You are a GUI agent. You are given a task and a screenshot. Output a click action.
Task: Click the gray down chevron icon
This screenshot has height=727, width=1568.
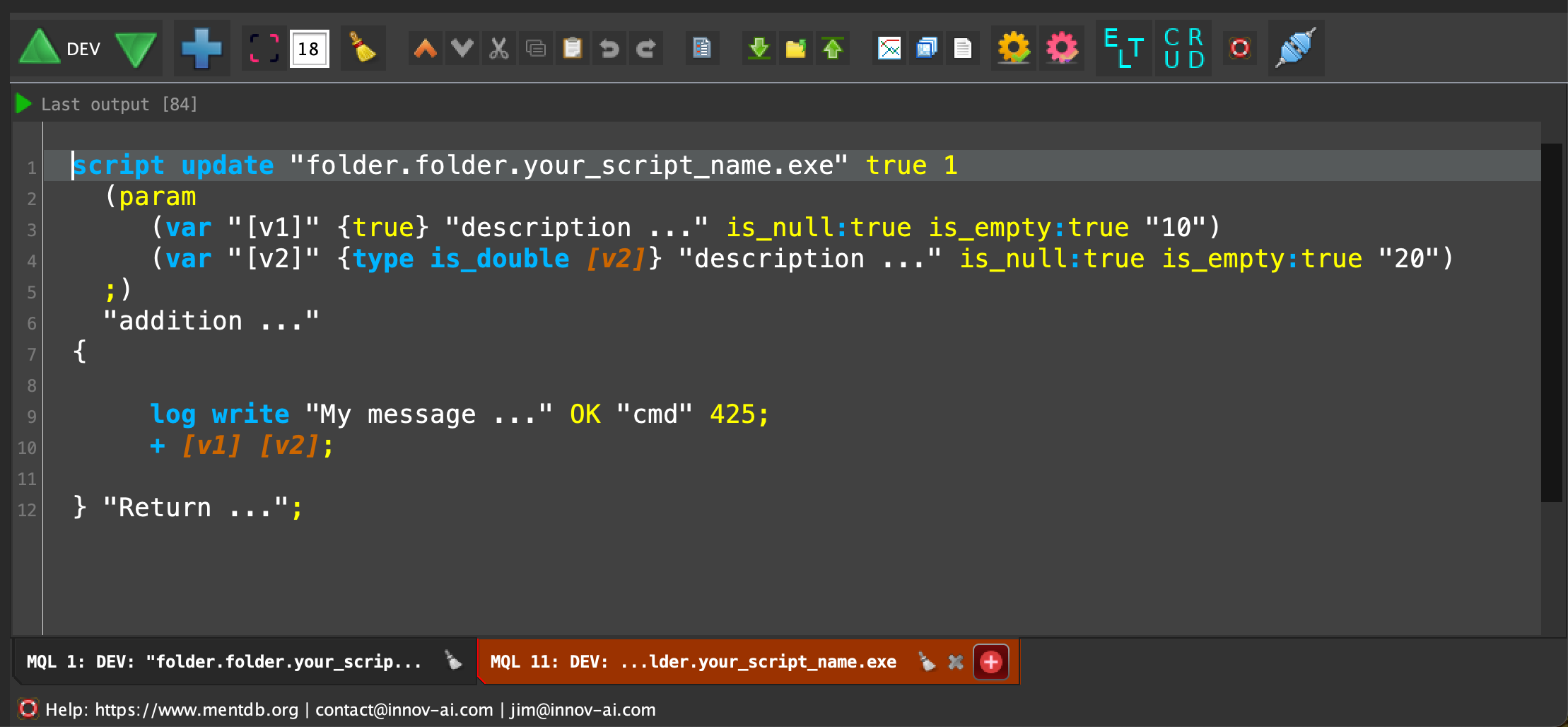click(462, 49)
